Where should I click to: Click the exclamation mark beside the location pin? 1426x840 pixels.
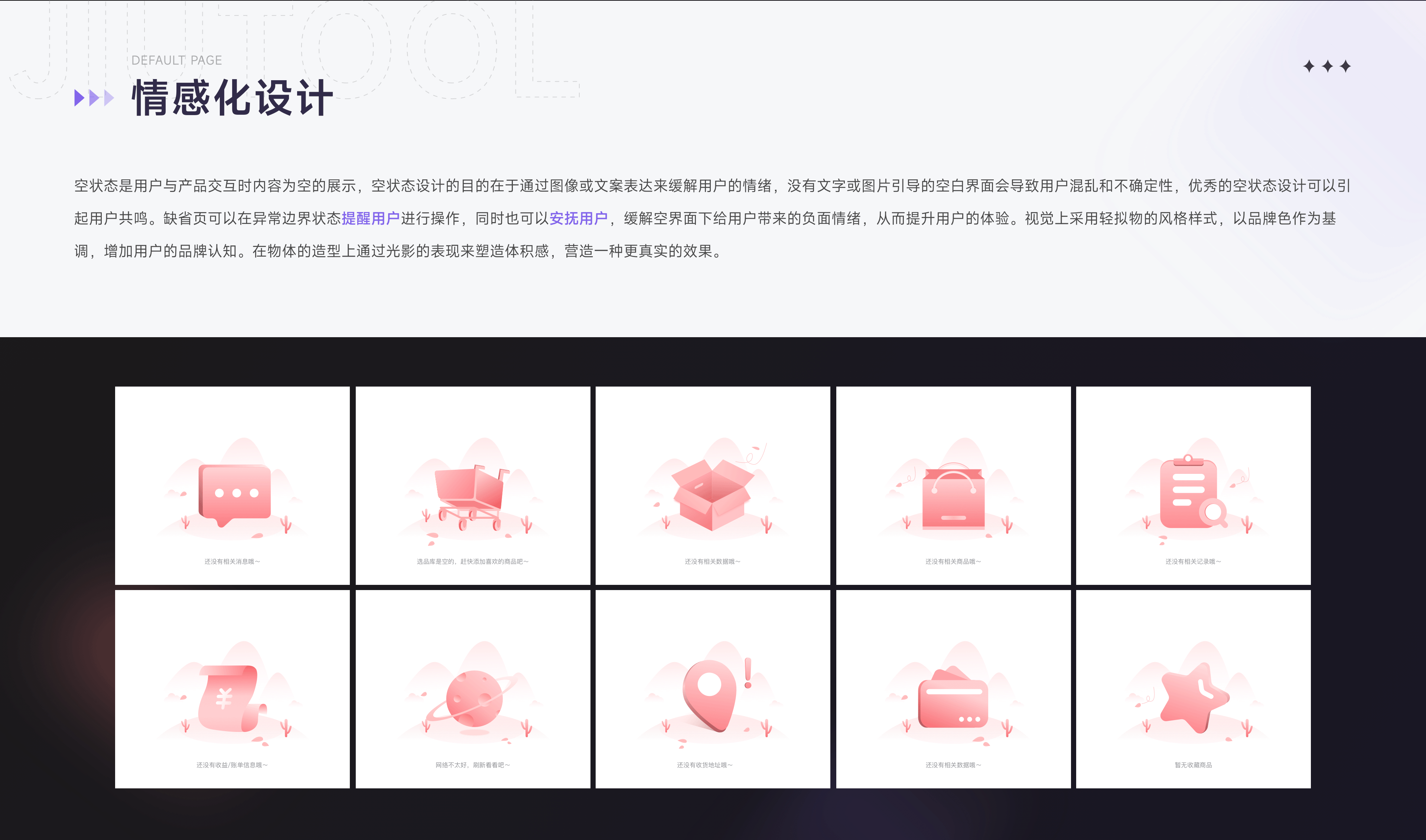coord(748,673)
